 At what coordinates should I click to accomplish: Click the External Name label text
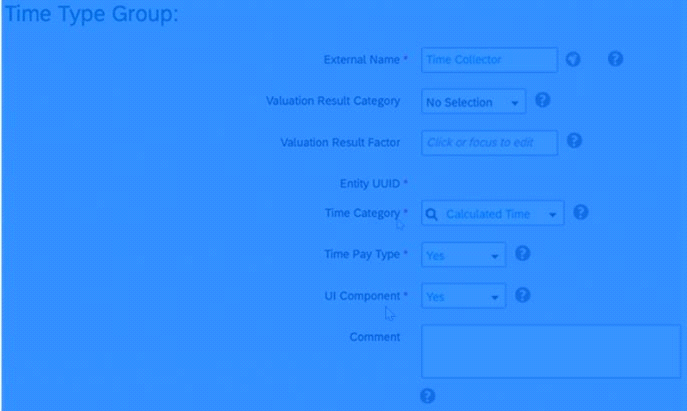coord(361,60)
